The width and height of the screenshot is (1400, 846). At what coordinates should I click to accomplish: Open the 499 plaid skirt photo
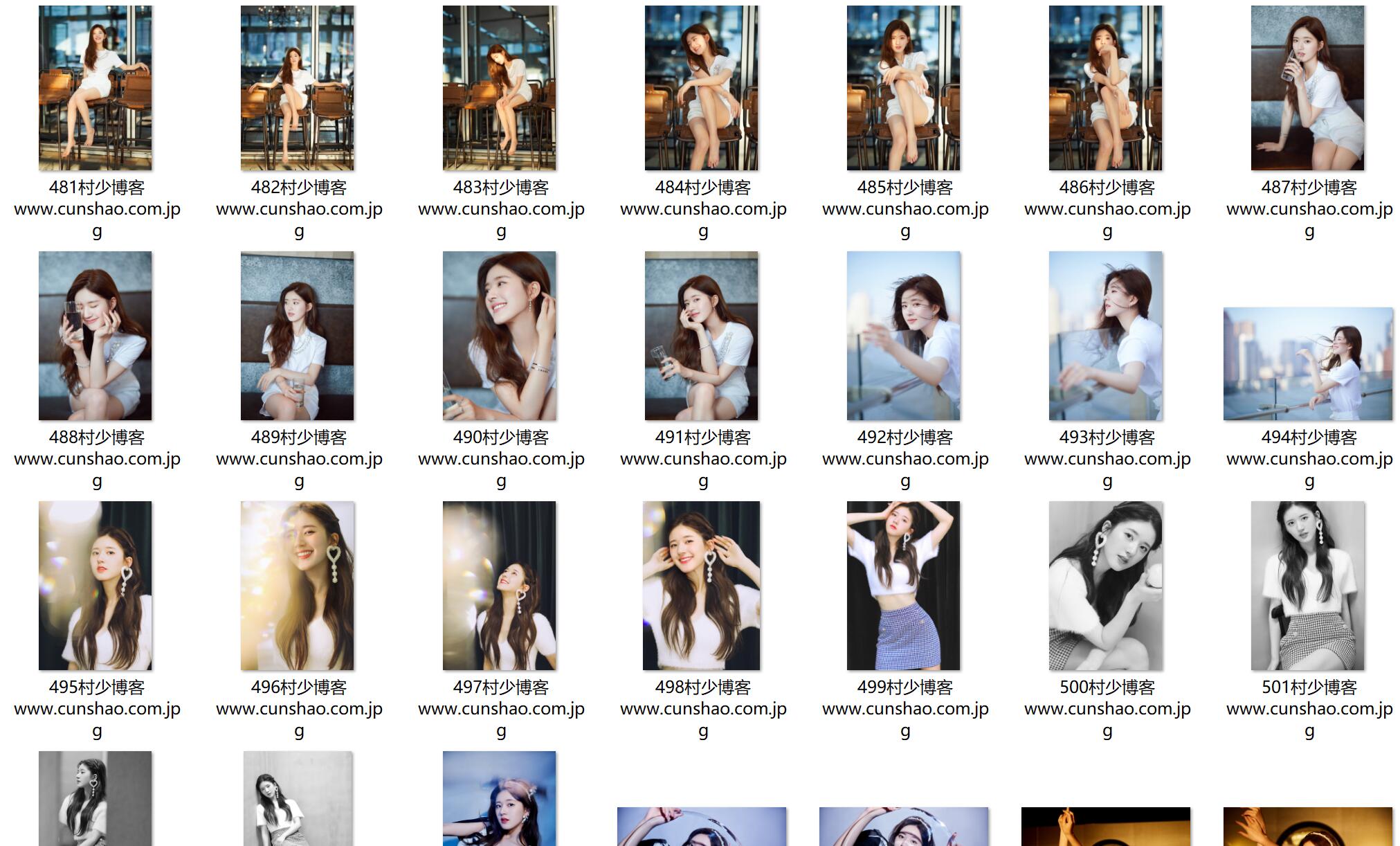904,586
